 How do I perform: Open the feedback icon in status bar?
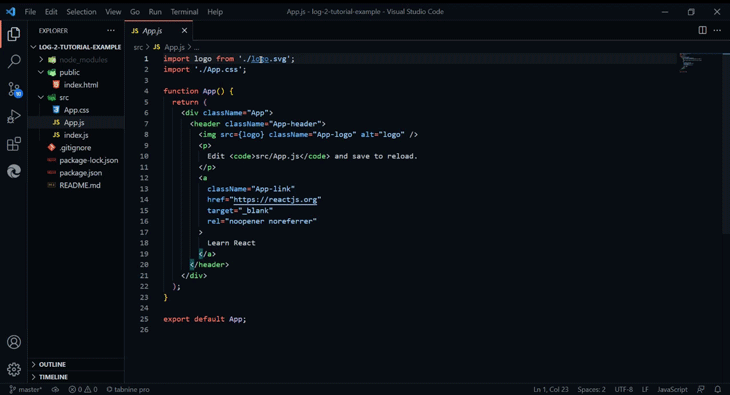click(701, 389)
